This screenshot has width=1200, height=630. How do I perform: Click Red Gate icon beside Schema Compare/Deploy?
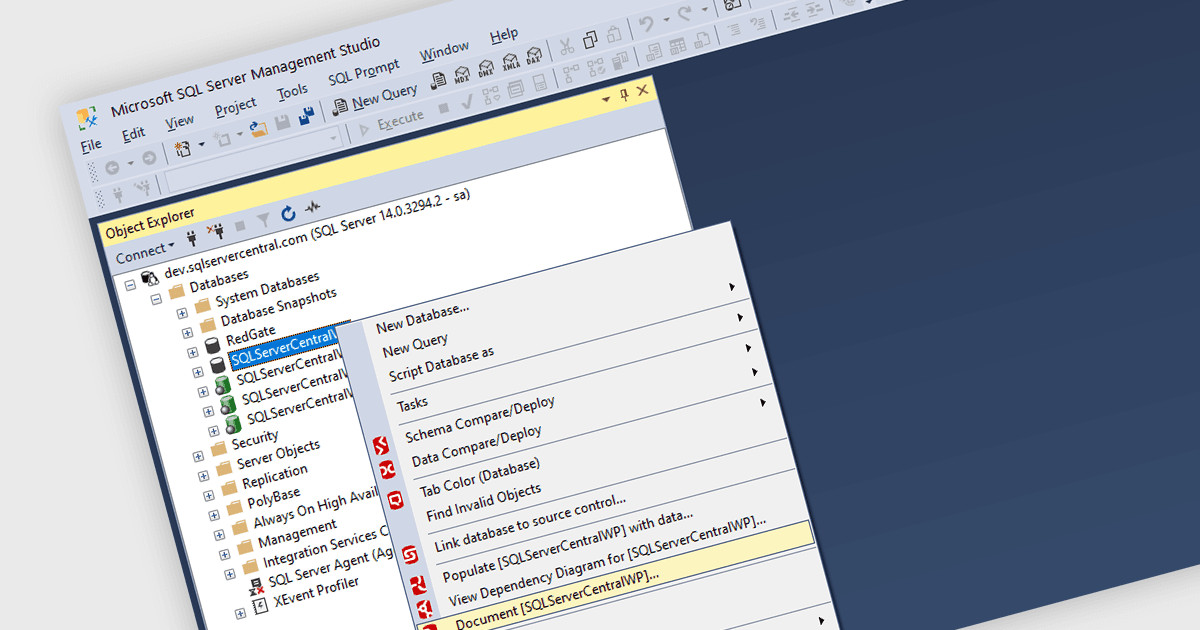pos(380,446)
